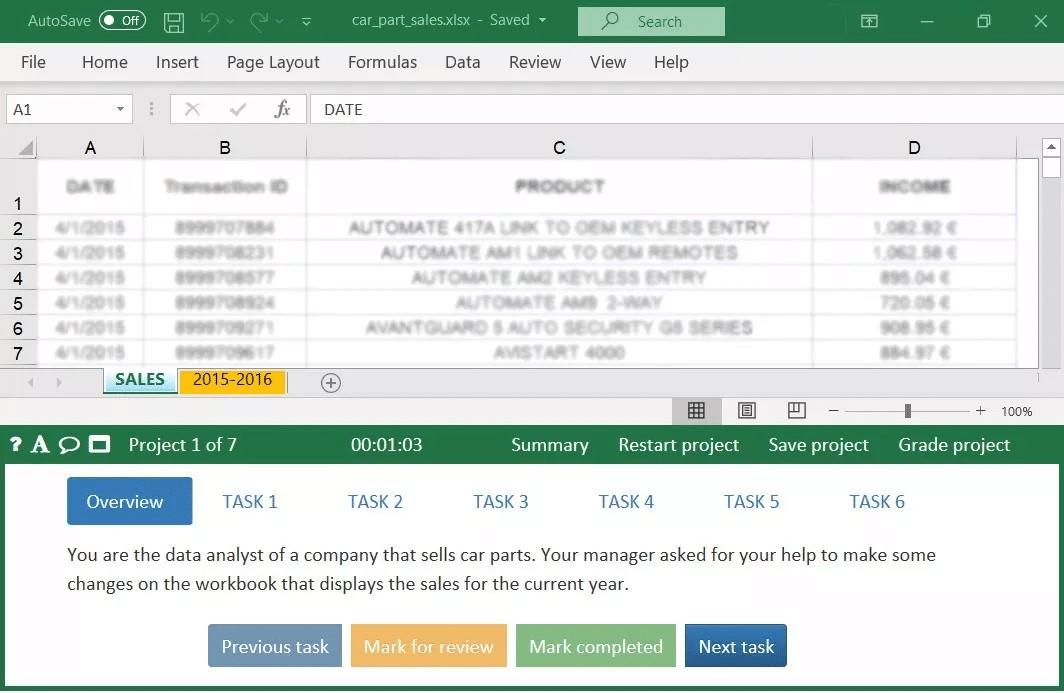Switch to Page Layout view icon

pos(746,411)
